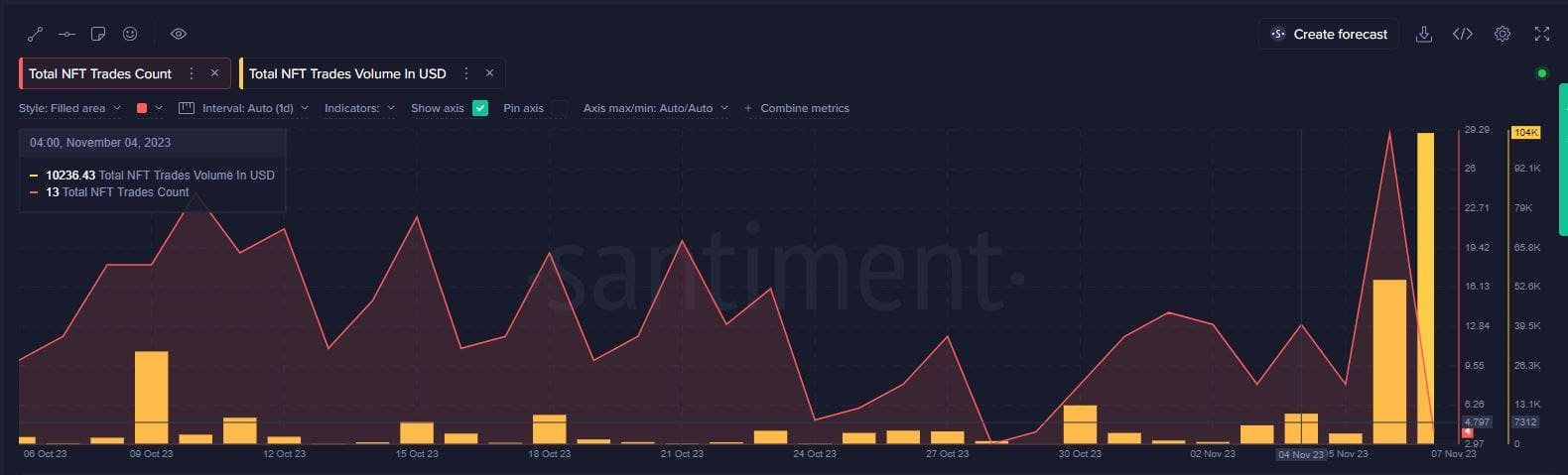The height and width of the screenshot is (475, 1568).
Task: Enable the Pin axis checkbox
Action: coord(560,108)
